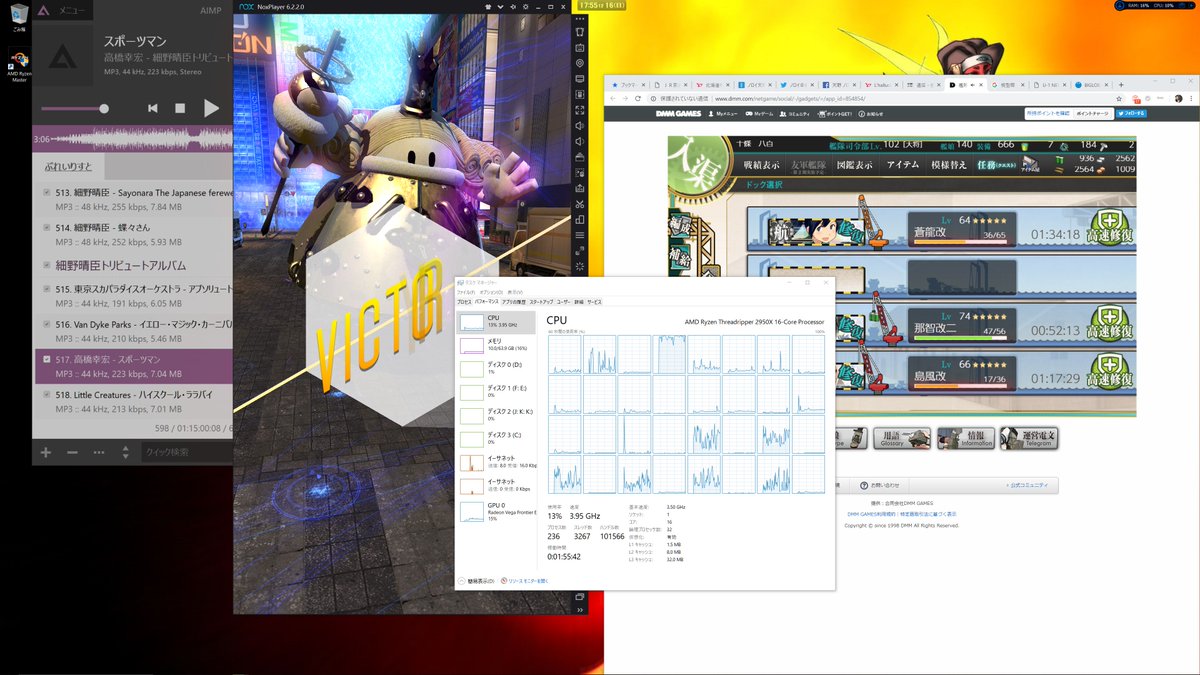1200x675 pixels.
Task: Click the ポイントチャージ button
Action: (x=1094, y=114)
